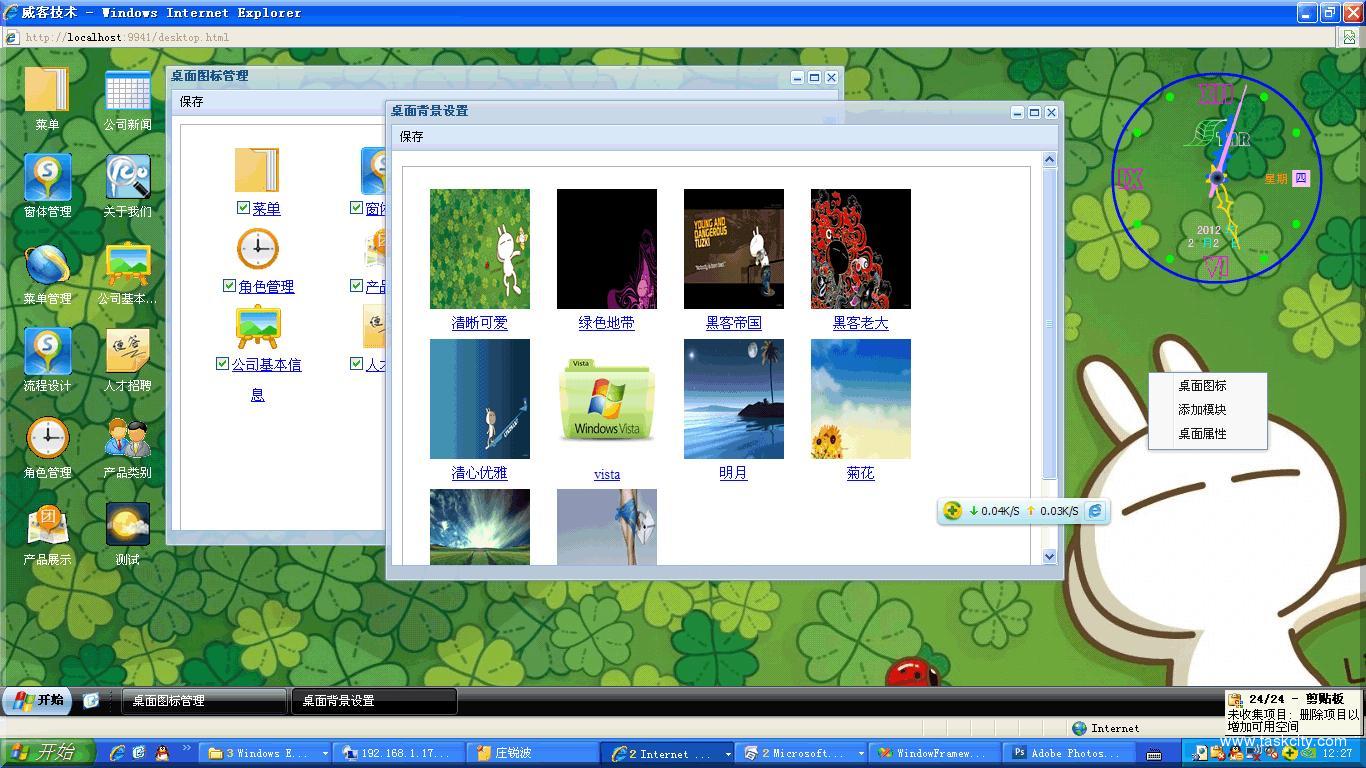This screenshot has height=768, width=1366.
Task: Open the 人才招聘 desktop icon
Action: tap(127, 352)
